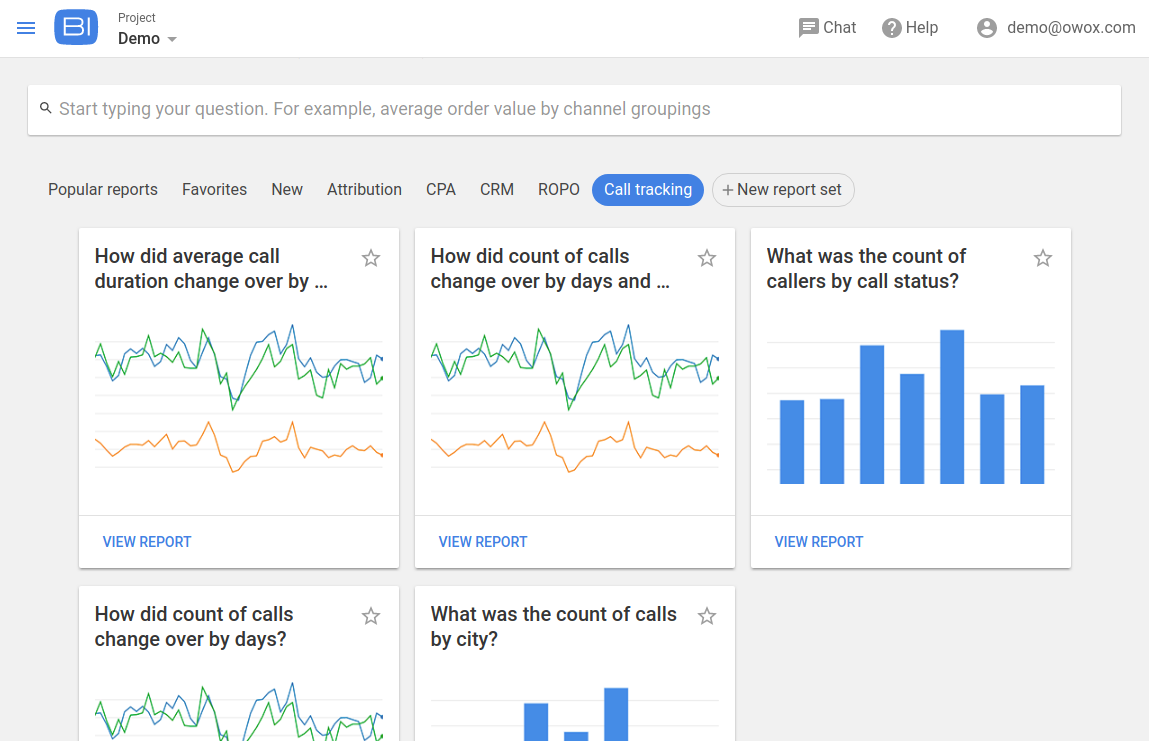View report for count of calls by days and
This screenshot has width=1149, height=741.
click(483, 542)
